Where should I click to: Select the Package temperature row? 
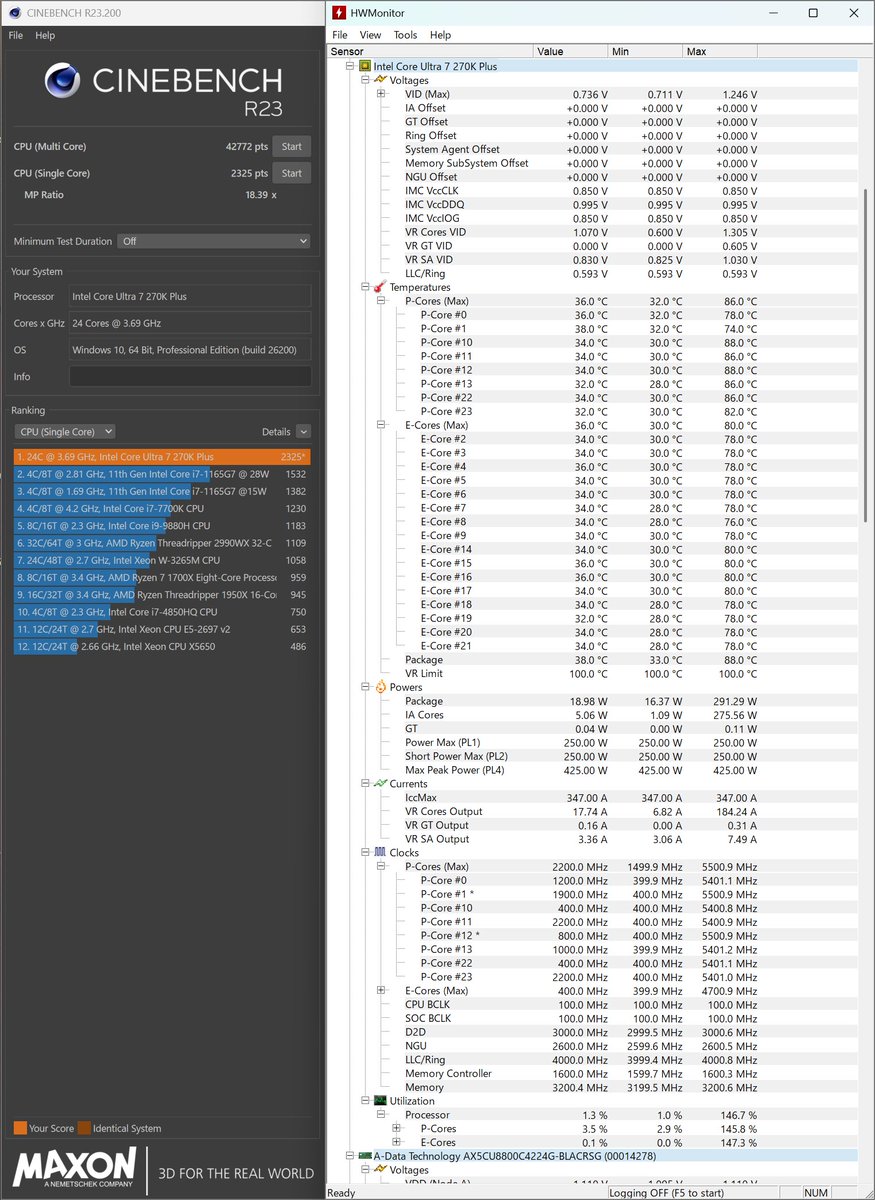593,660
